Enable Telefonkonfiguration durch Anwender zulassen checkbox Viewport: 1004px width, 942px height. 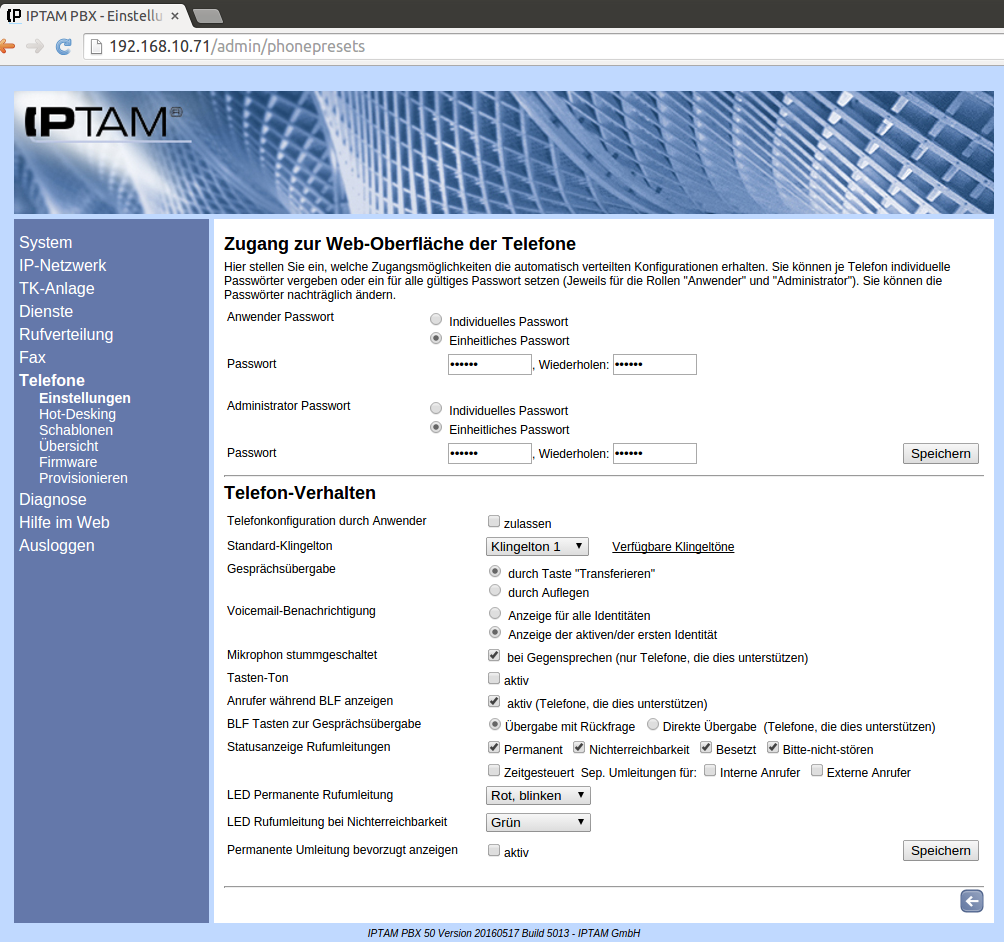(x=494, y=522)
